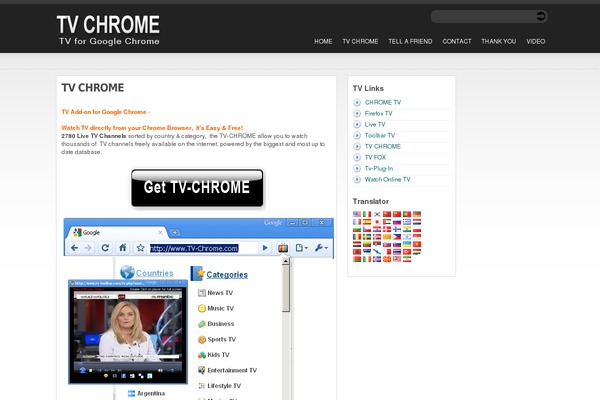Screen dimensions: 600x400
Task: Open the Firefox TV link
Action: click(378, 113)
